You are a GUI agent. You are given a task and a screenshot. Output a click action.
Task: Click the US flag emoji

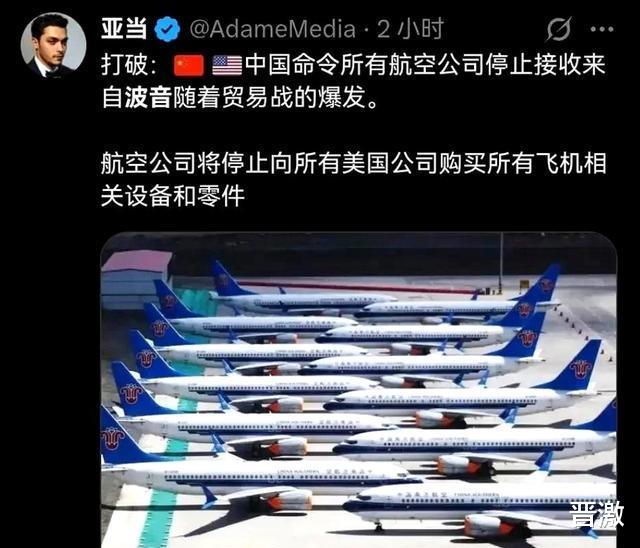(227, 65)
